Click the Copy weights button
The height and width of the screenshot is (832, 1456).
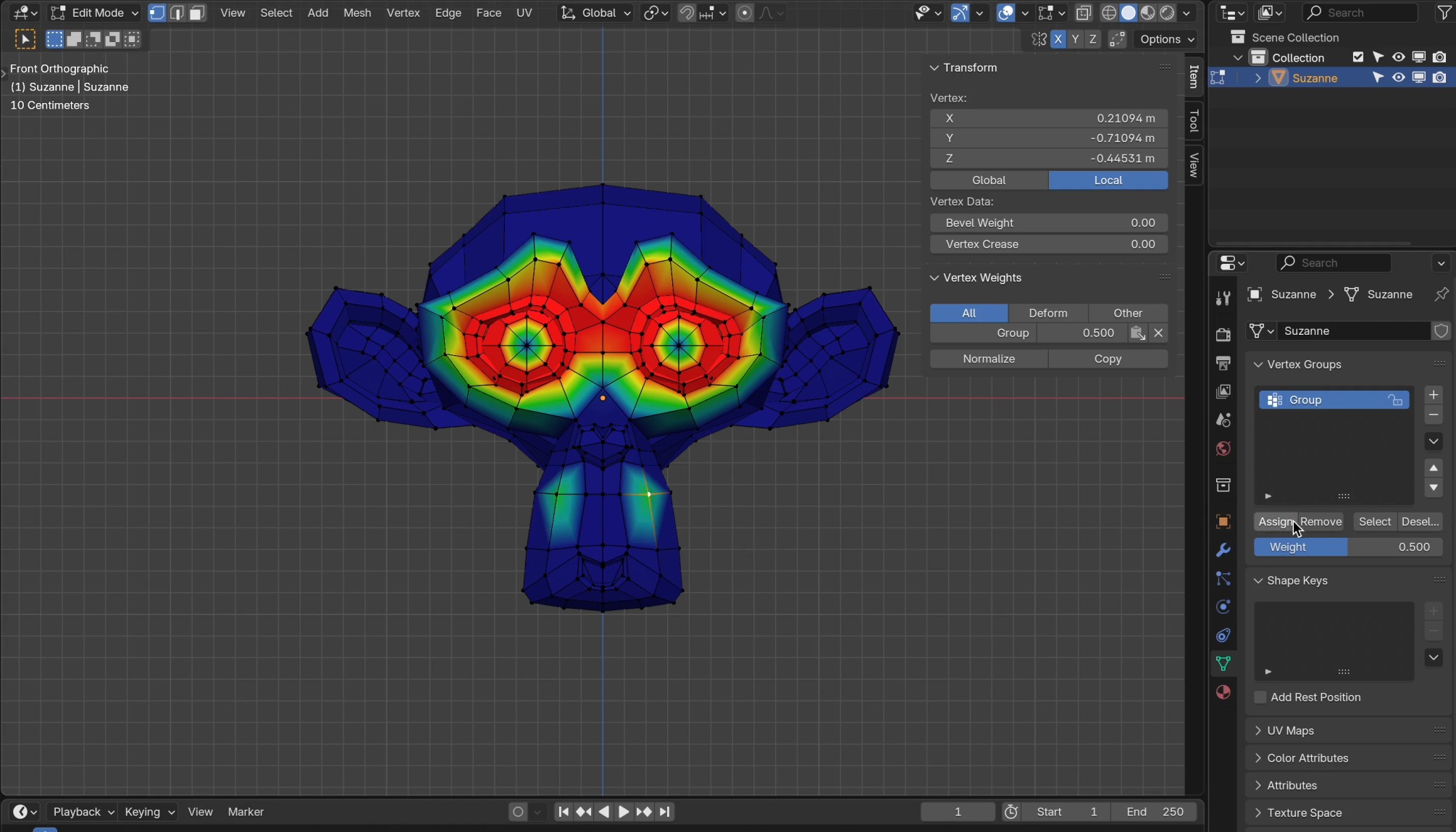1108,359
